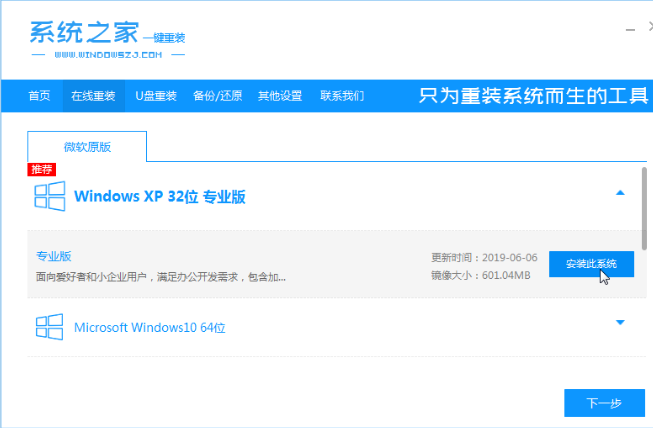Image resolution: width=653 pixels, height=428 pixels.
Task: Click 联系我们 in the navigation bar
Action: pos(342,96)
